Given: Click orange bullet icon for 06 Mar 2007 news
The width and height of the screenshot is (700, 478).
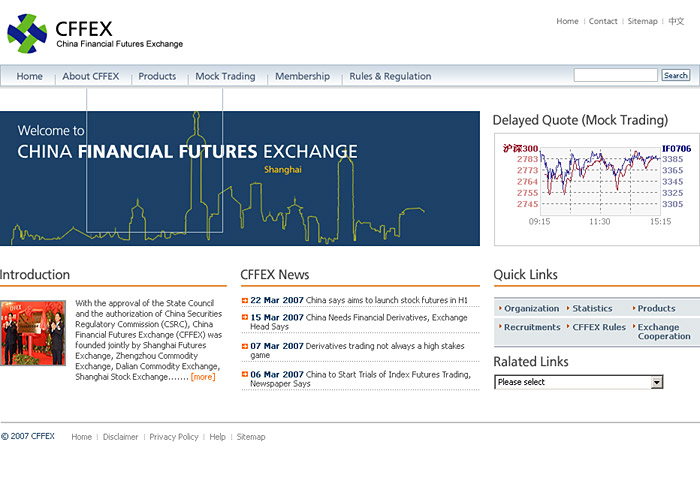Looking at the screenshot, I should tap(245, 374).
